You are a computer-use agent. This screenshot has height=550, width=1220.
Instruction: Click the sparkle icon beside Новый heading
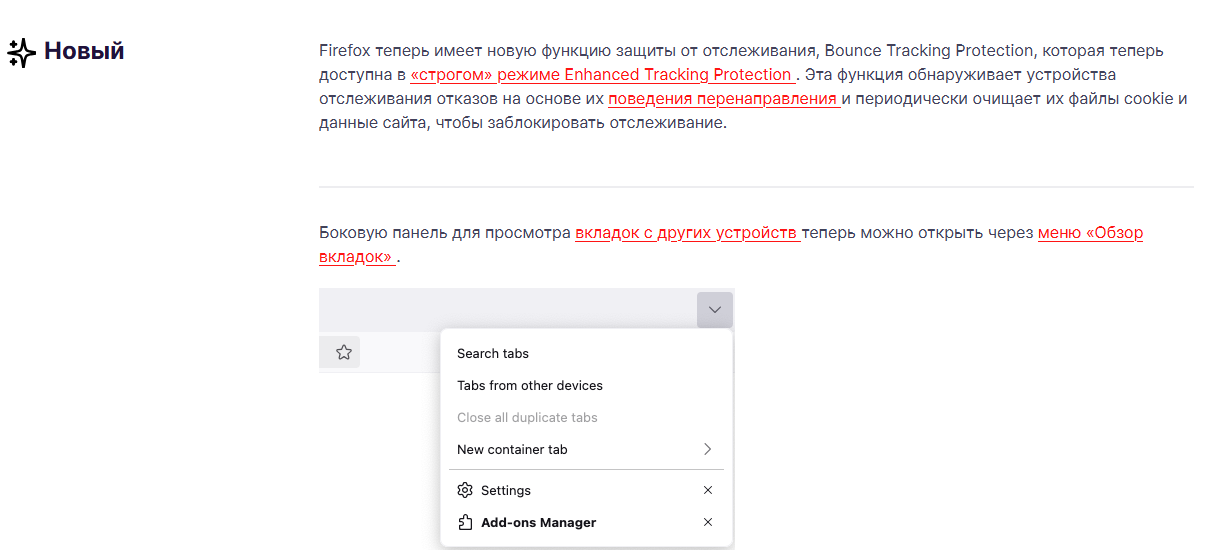click(22, 52)
